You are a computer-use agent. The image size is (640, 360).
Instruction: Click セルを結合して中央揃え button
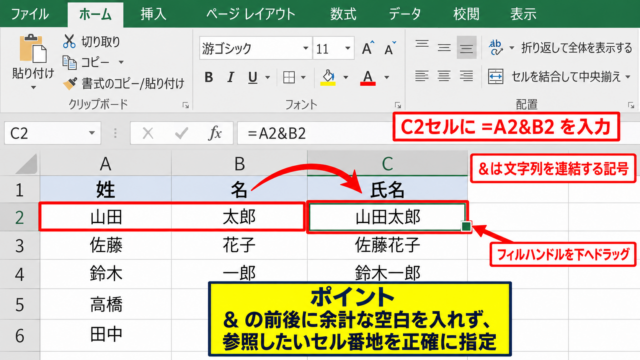tap(566, 76)
